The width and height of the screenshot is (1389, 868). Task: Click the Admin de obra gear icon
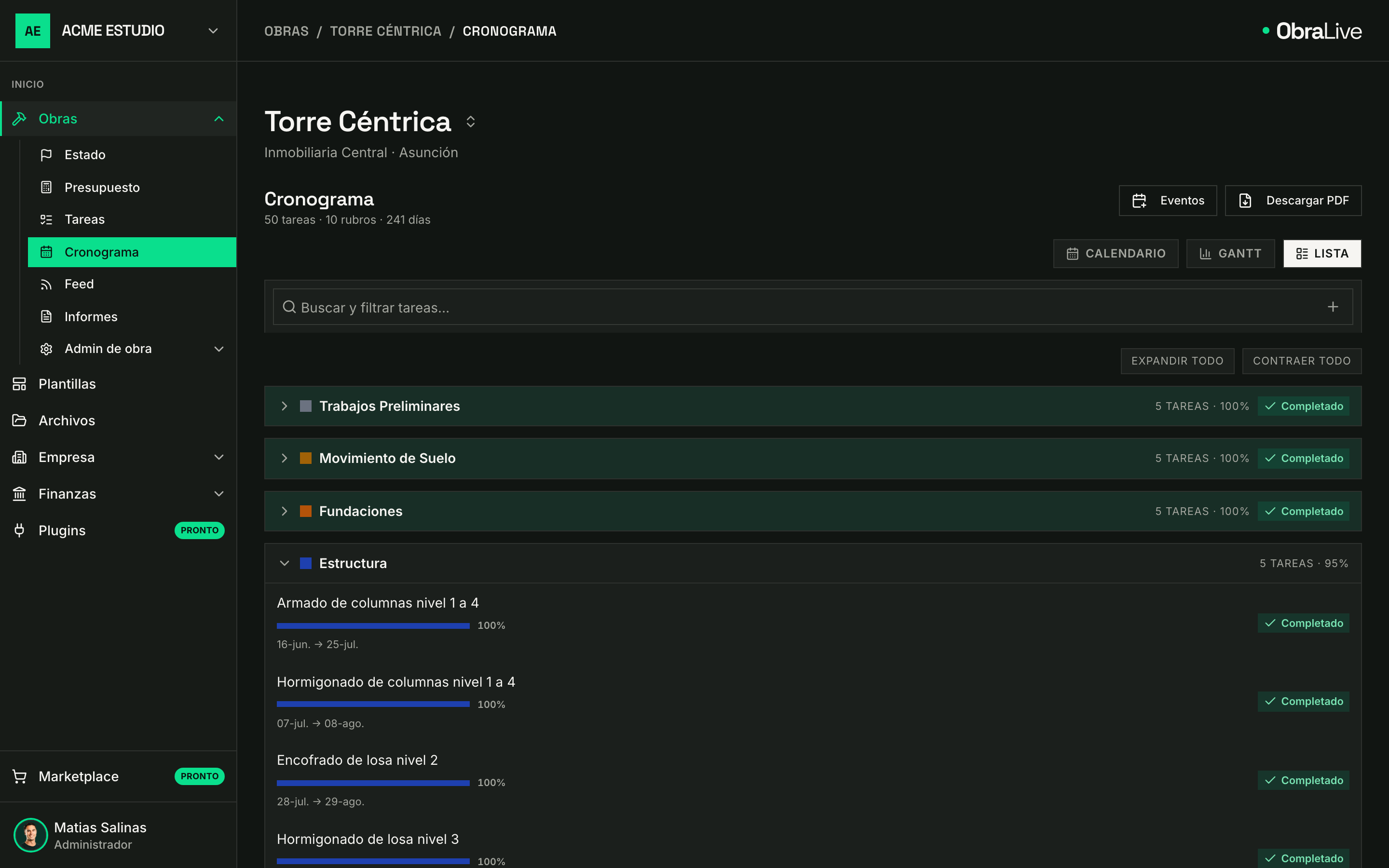46,349
